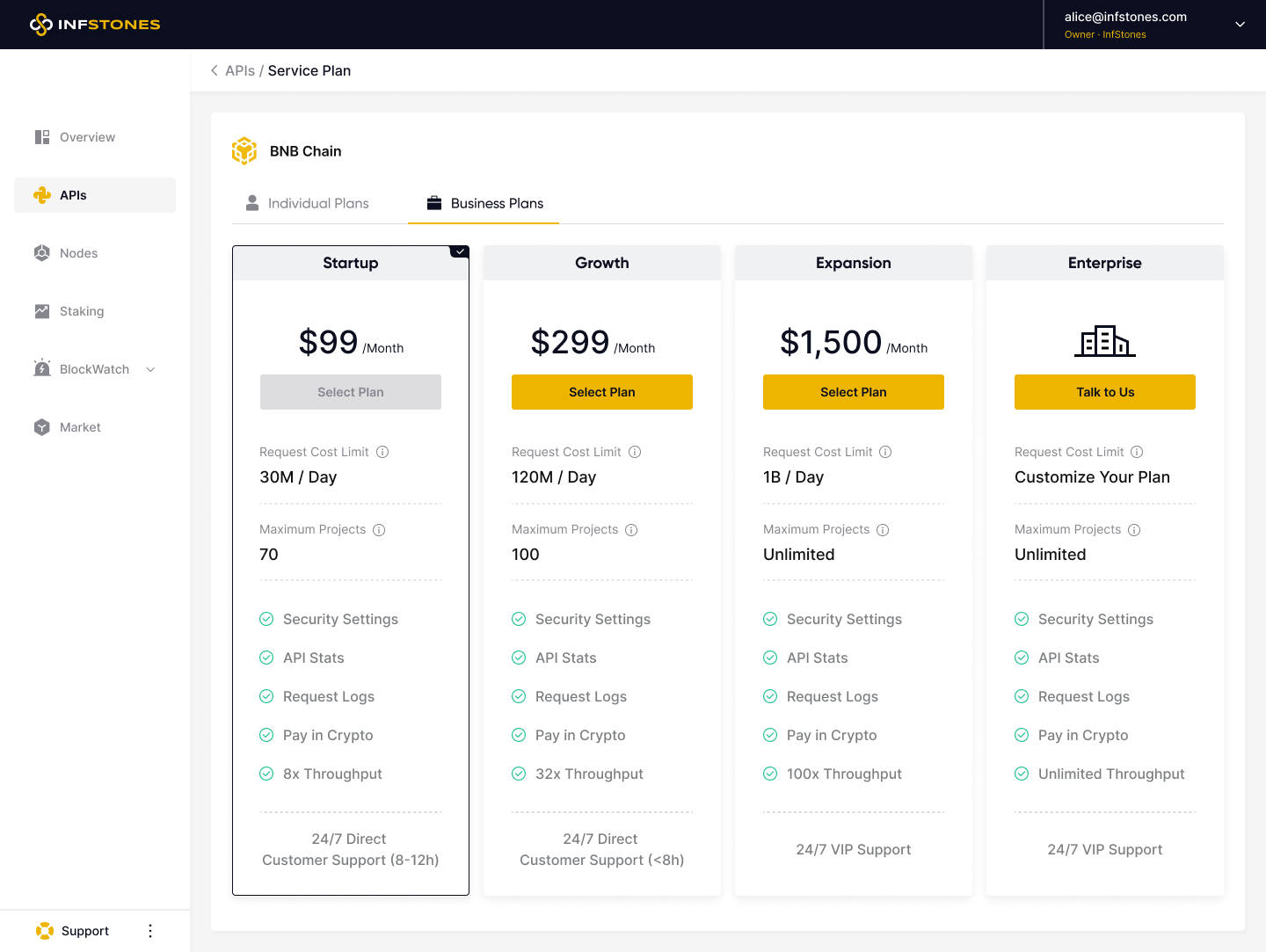This screenshot has height=952, width=1266.
Task: Click Customize Your Plan text
Action: pyautogui.click(x=1092, y=477)
